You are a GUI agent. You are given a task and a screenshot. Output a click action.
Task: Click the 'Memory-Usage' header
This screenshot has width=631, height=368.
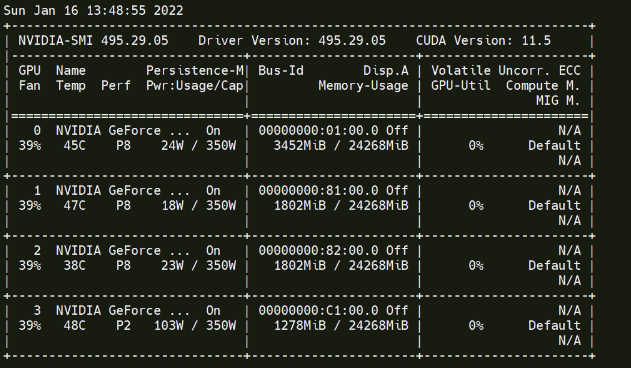(363, 86)
